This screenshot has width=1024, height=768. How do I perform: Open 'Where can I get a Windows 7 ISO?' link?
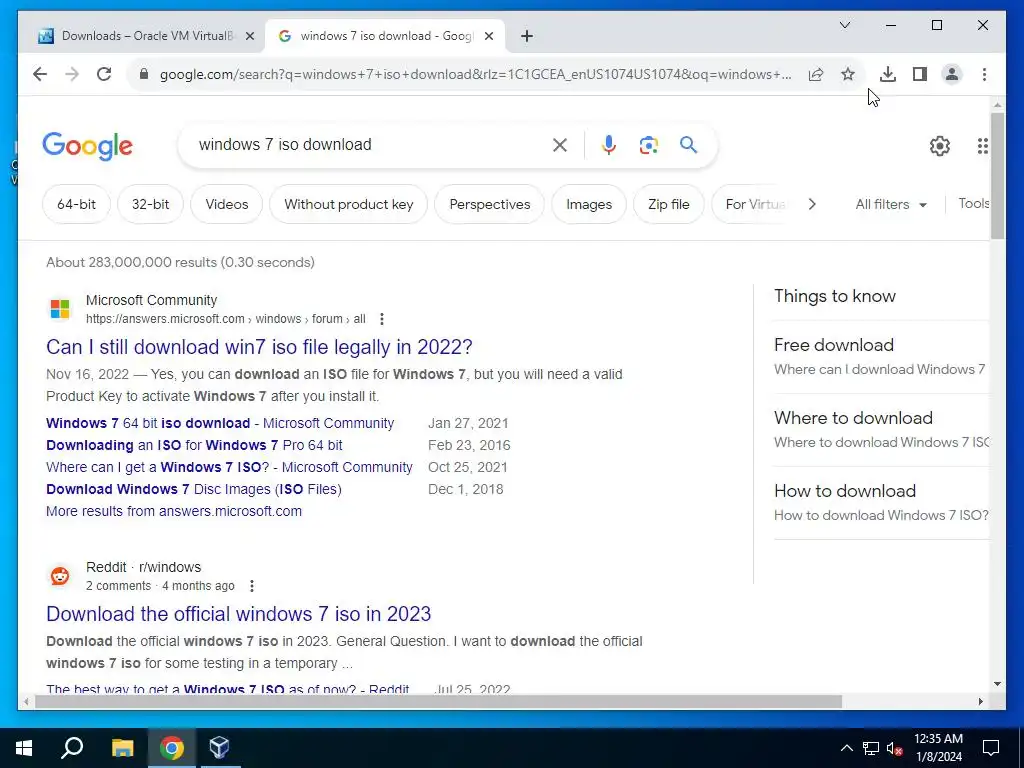tap(229, 468)
